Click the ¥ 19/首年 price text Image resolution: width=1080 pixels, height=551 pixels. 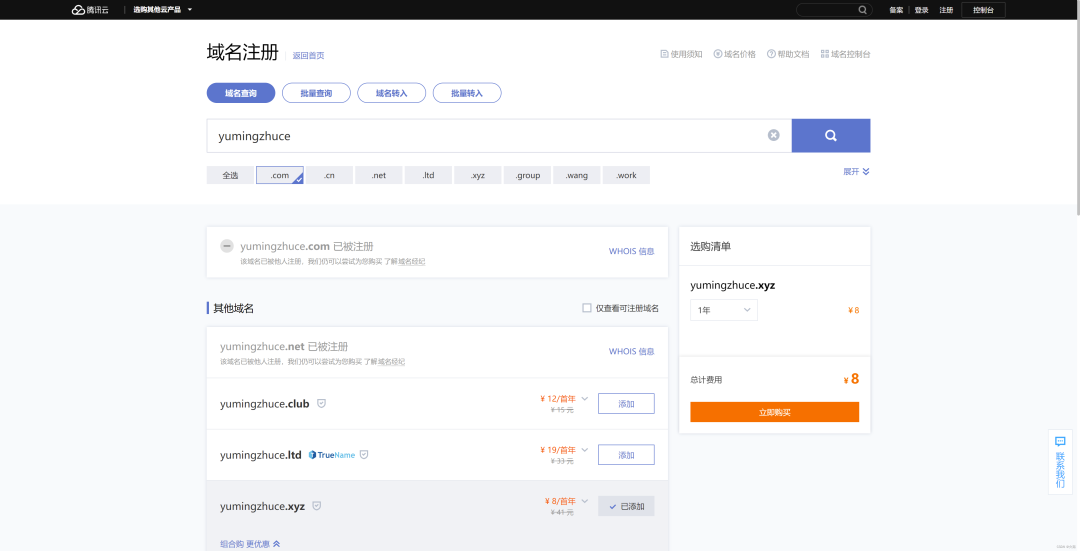[x=558, y=450]
